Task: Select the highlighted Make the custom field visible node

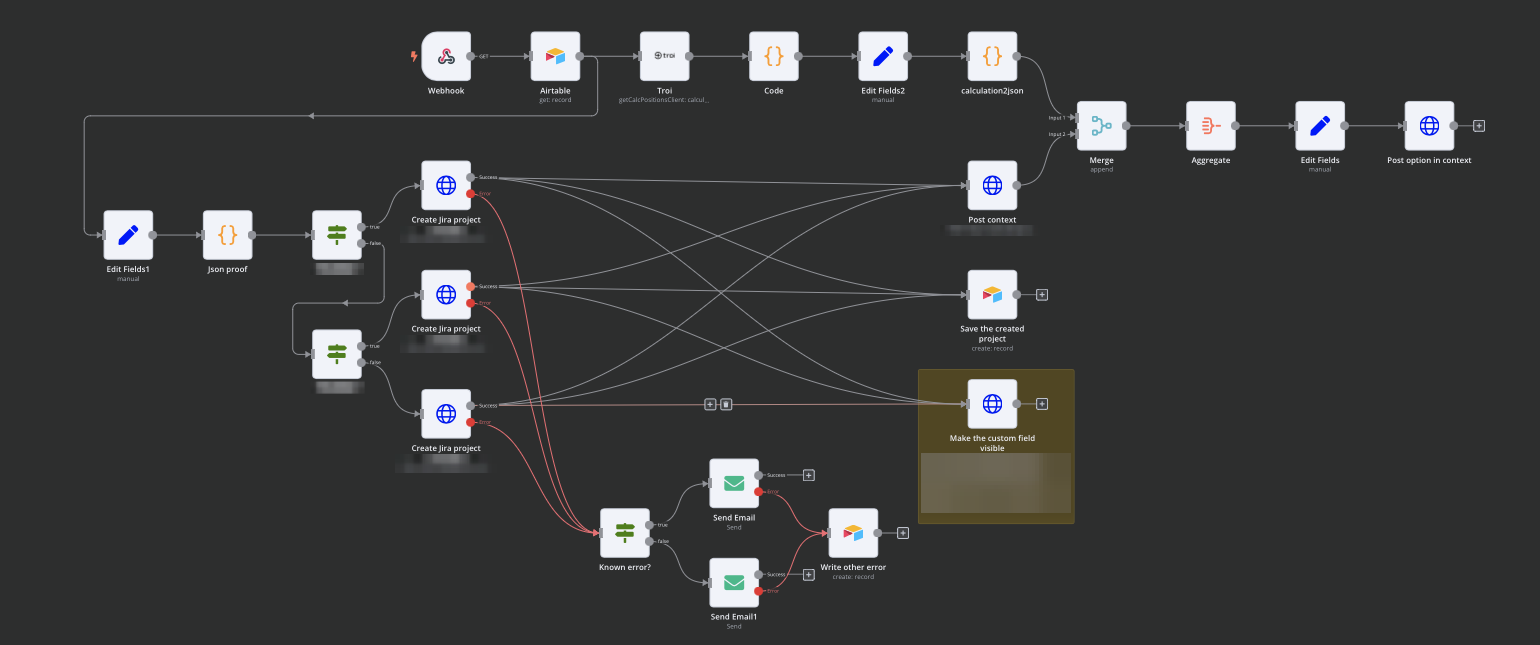Action: [x=992, y=404]
